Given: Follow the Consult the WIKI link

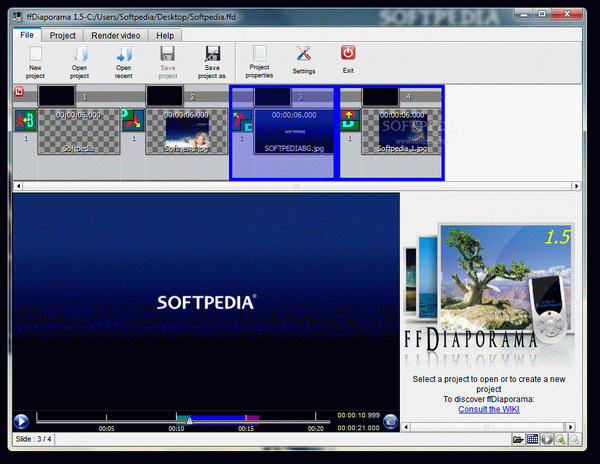Looking at the screenshot, I should tap(489, 409).
